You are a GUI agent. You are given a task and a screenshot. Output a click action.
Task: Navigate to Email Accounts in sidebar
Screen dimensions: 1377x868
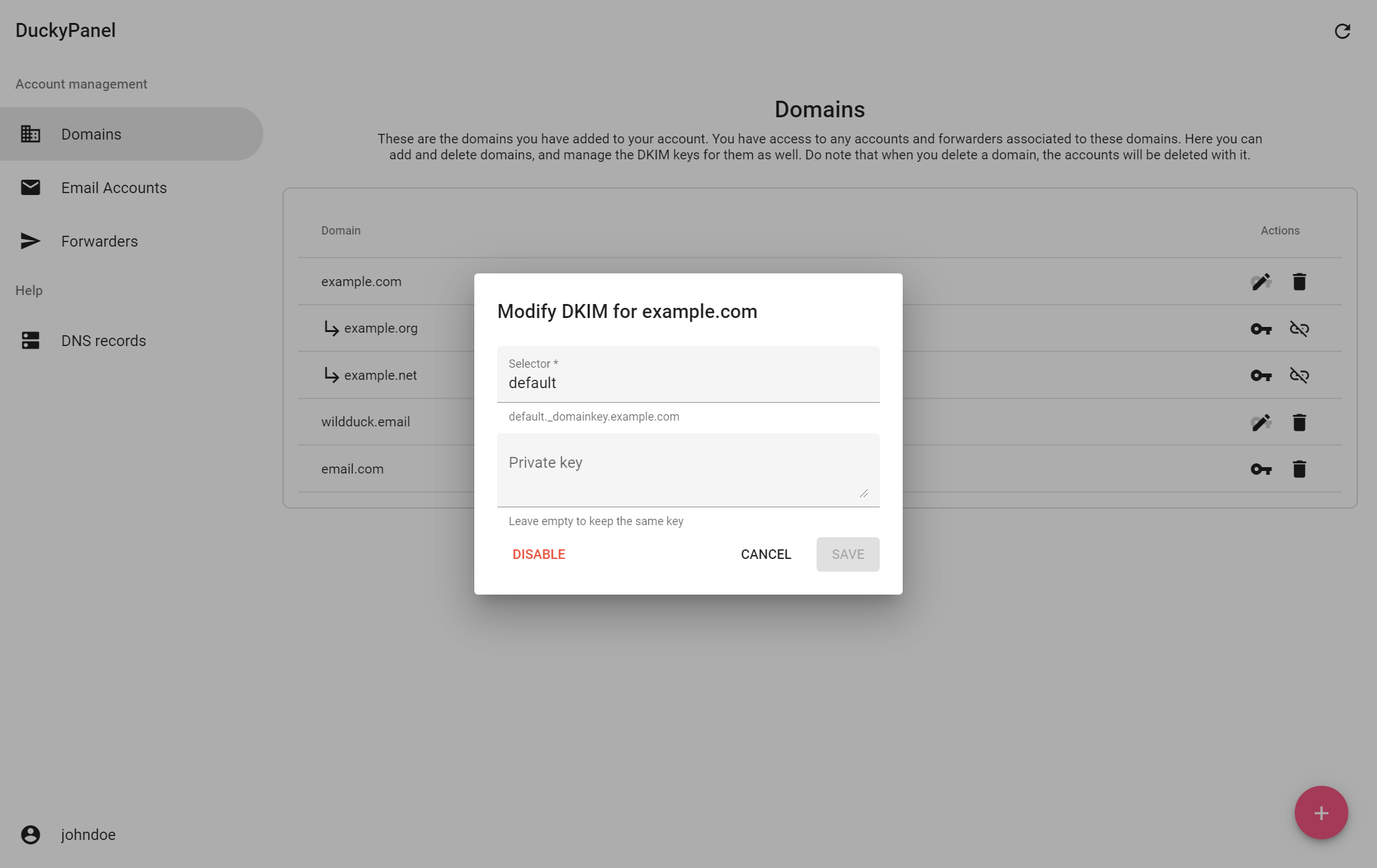pos(113,187)
